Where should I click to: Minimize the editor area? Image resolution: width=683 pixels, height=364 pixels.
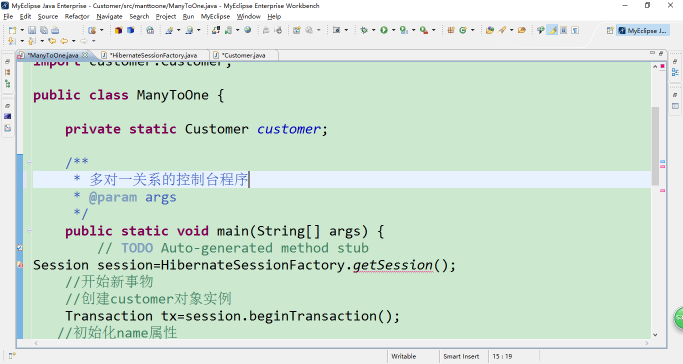pos(652,53)
